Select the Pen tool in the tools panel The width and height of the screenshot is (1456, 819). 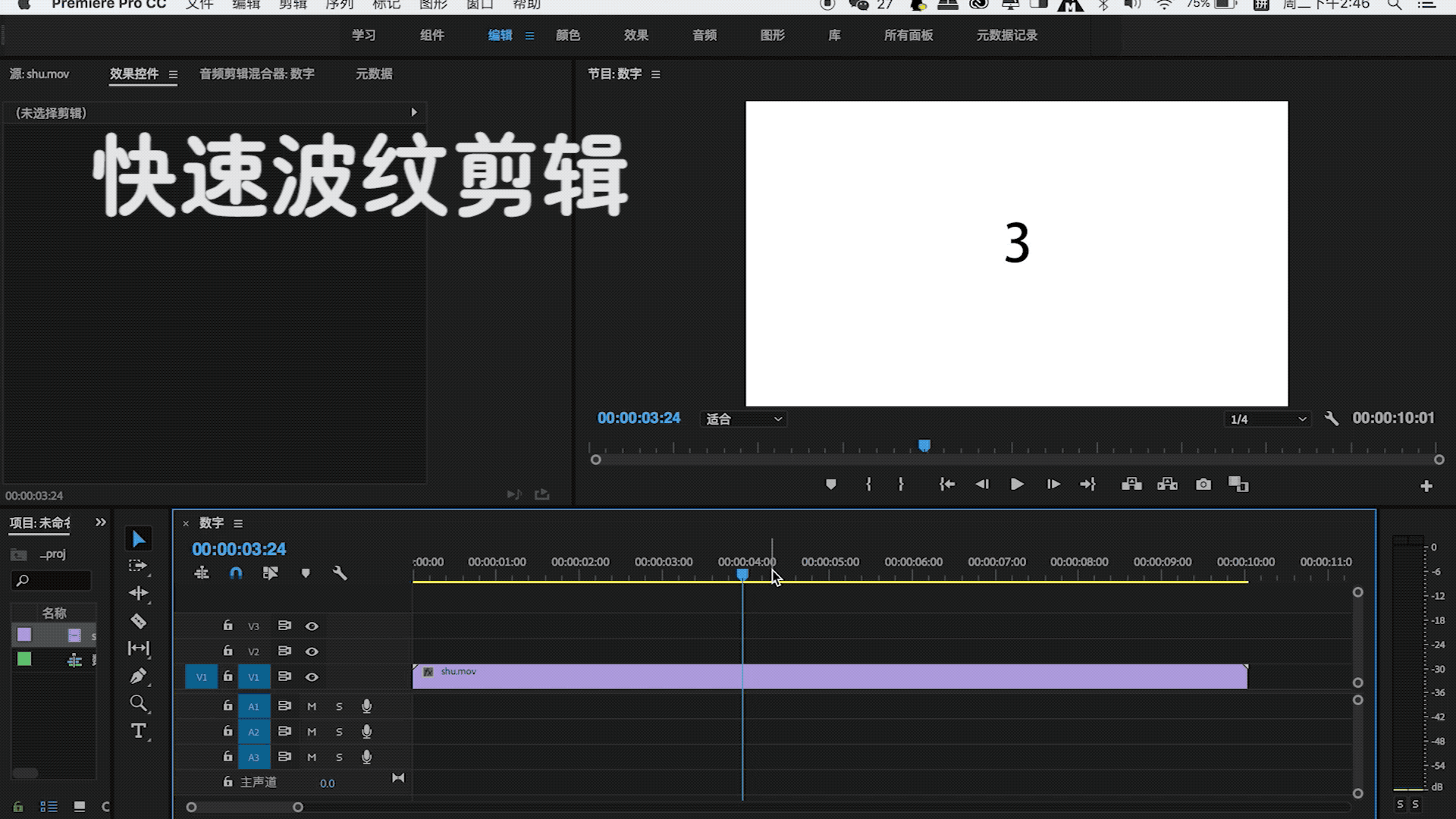(x=139, y=676)
